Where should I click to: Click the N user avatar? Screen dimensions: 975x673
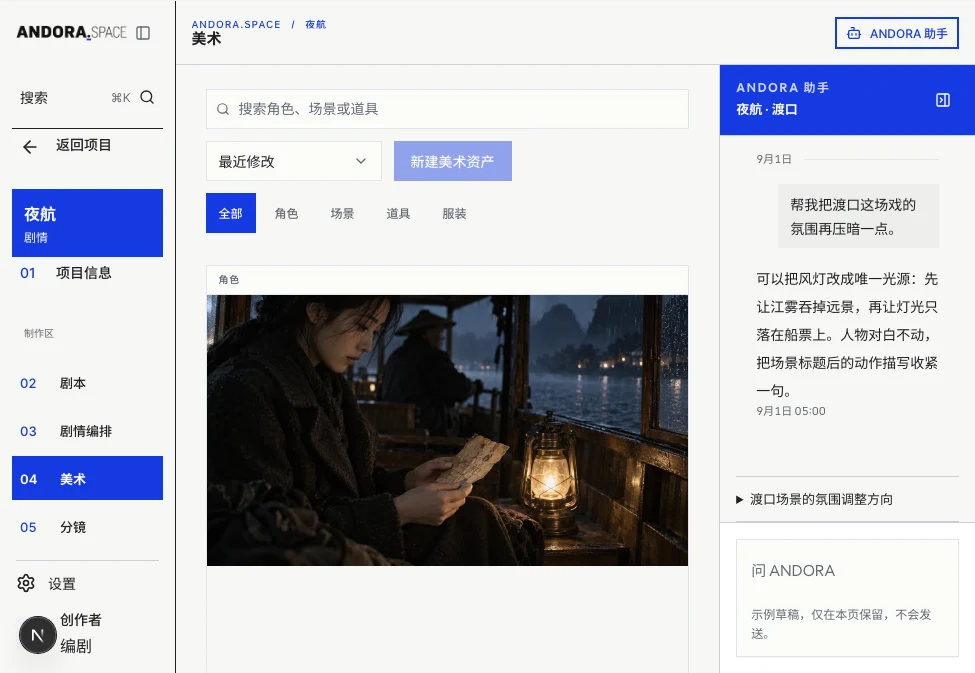point(37,634)
